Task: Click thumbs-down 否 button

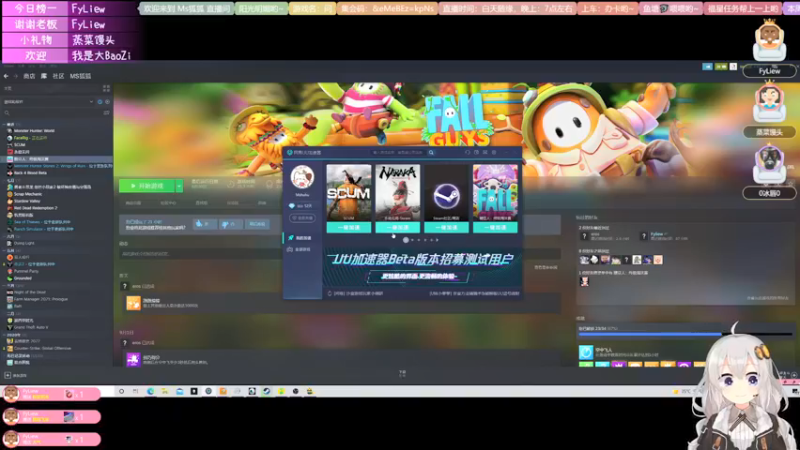Action: point(230,224)
